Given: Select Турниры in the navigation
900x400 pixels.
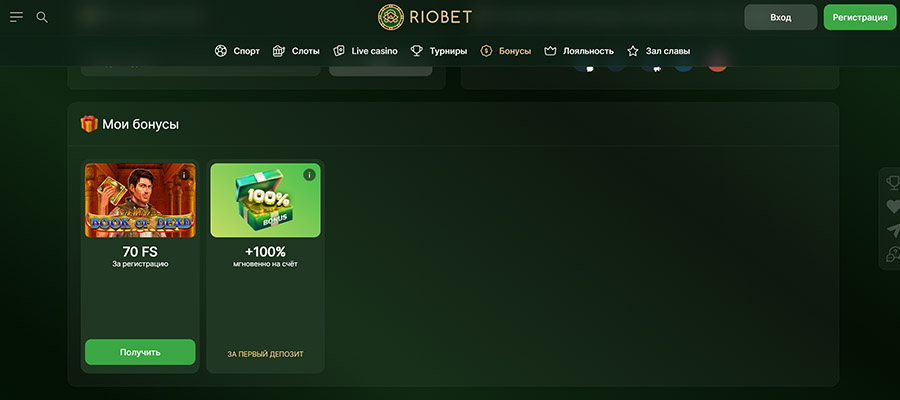Looking at the screenshot, I should tap(439, 51).
